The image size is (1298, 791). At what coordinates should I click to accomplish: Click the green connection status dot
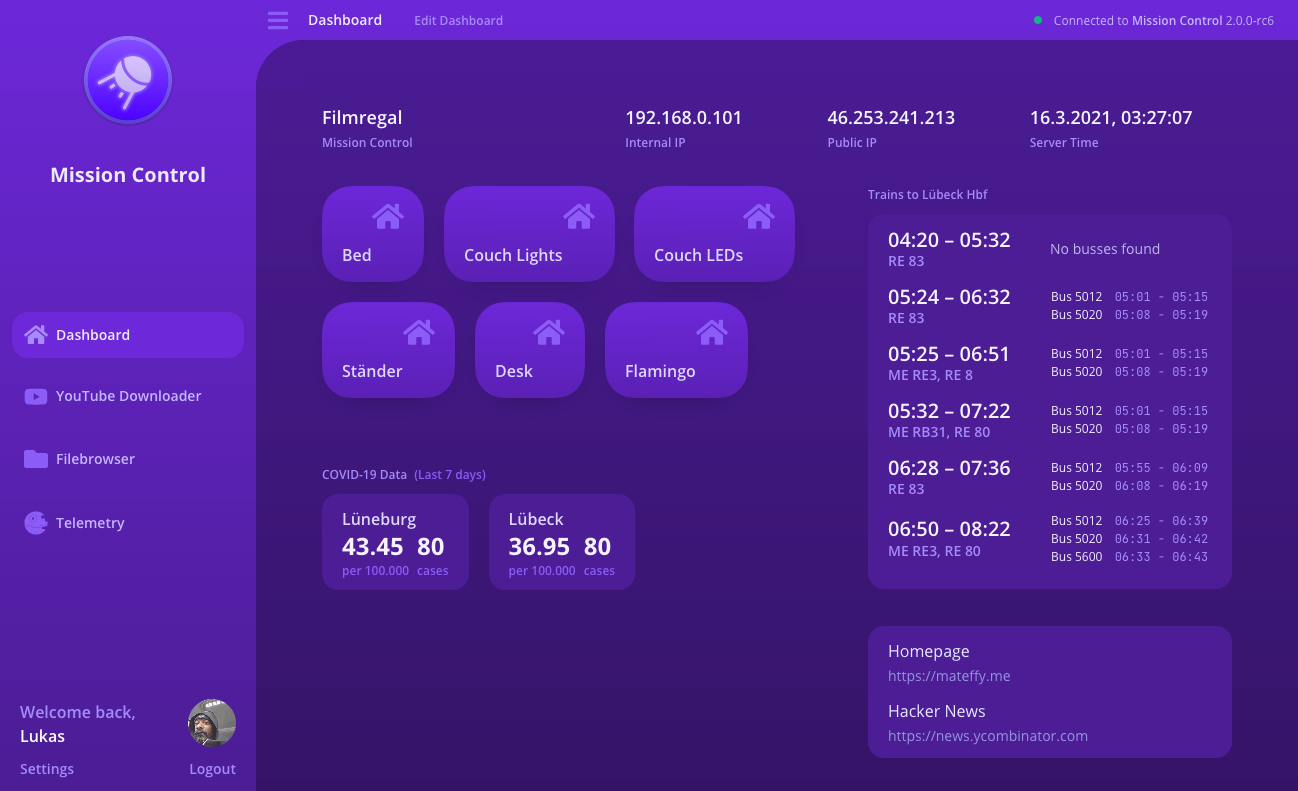[1038, 20]
